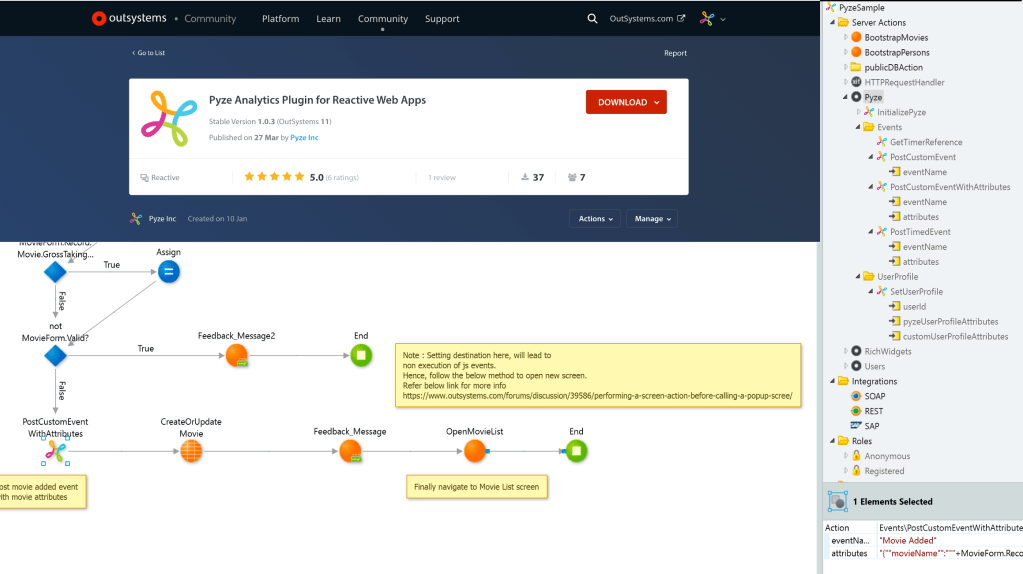
Task: Open the Actions dropdown
Action: (x=595, y=218)
